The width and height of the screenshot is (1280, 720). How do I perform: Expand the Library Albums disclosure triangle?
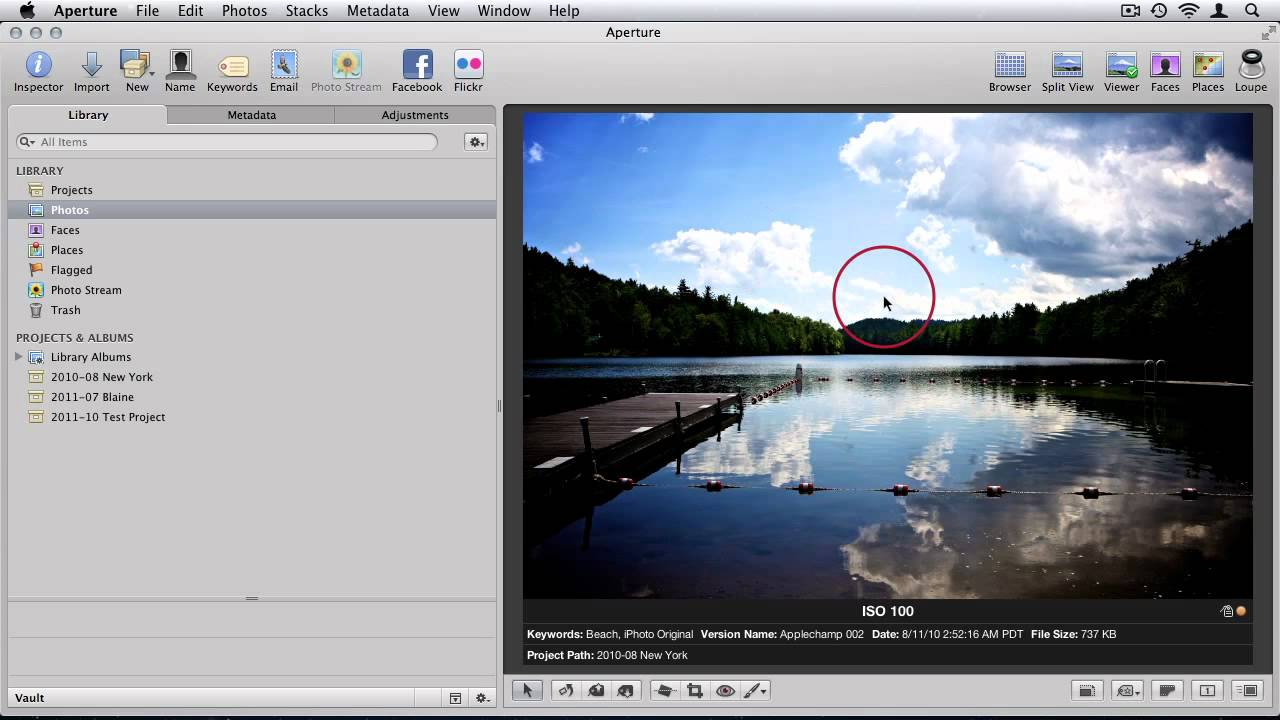[x=19, y=357]
